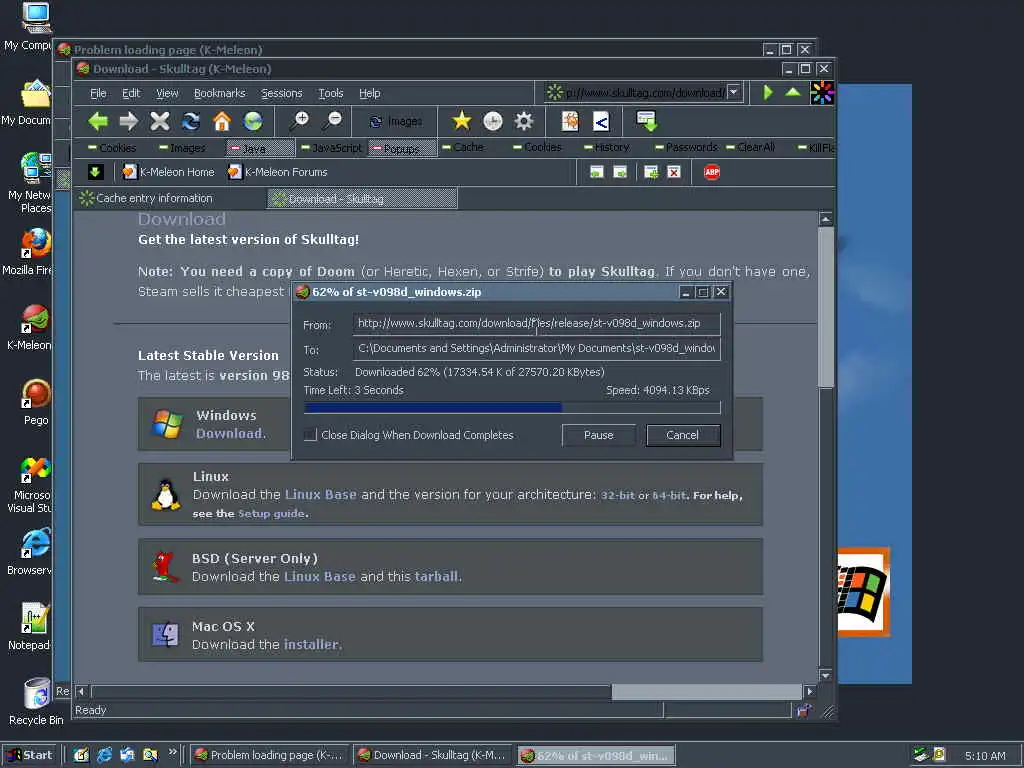This screenshot has height=768, width=1024.
Task: Open the Edit menu
Action: pos(131,93)
